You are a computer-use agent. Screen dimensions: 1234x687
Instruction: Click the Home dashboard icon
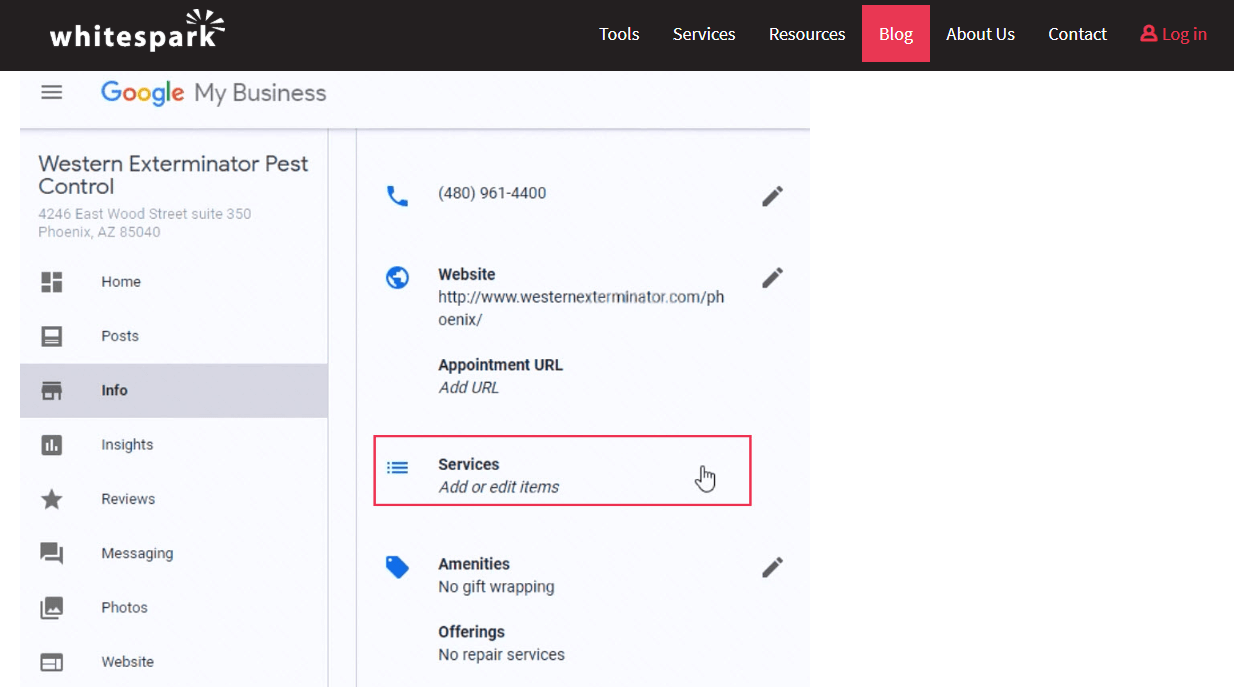click(x=51, y=282)
